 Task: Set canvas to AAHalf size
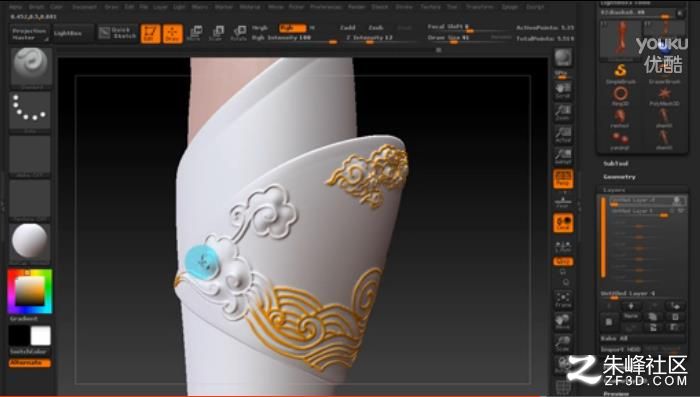pos(563,156)
